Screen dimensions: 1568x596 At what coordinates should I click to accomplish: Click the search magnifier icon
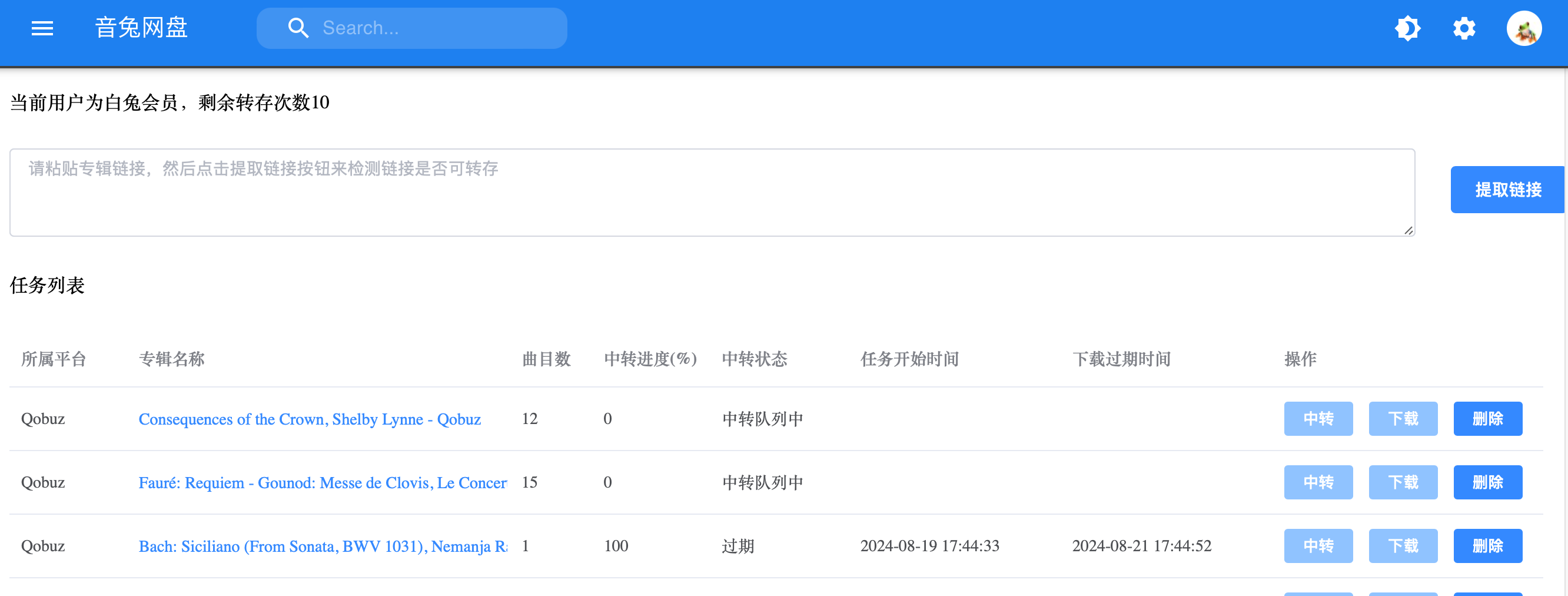[298, 28]
